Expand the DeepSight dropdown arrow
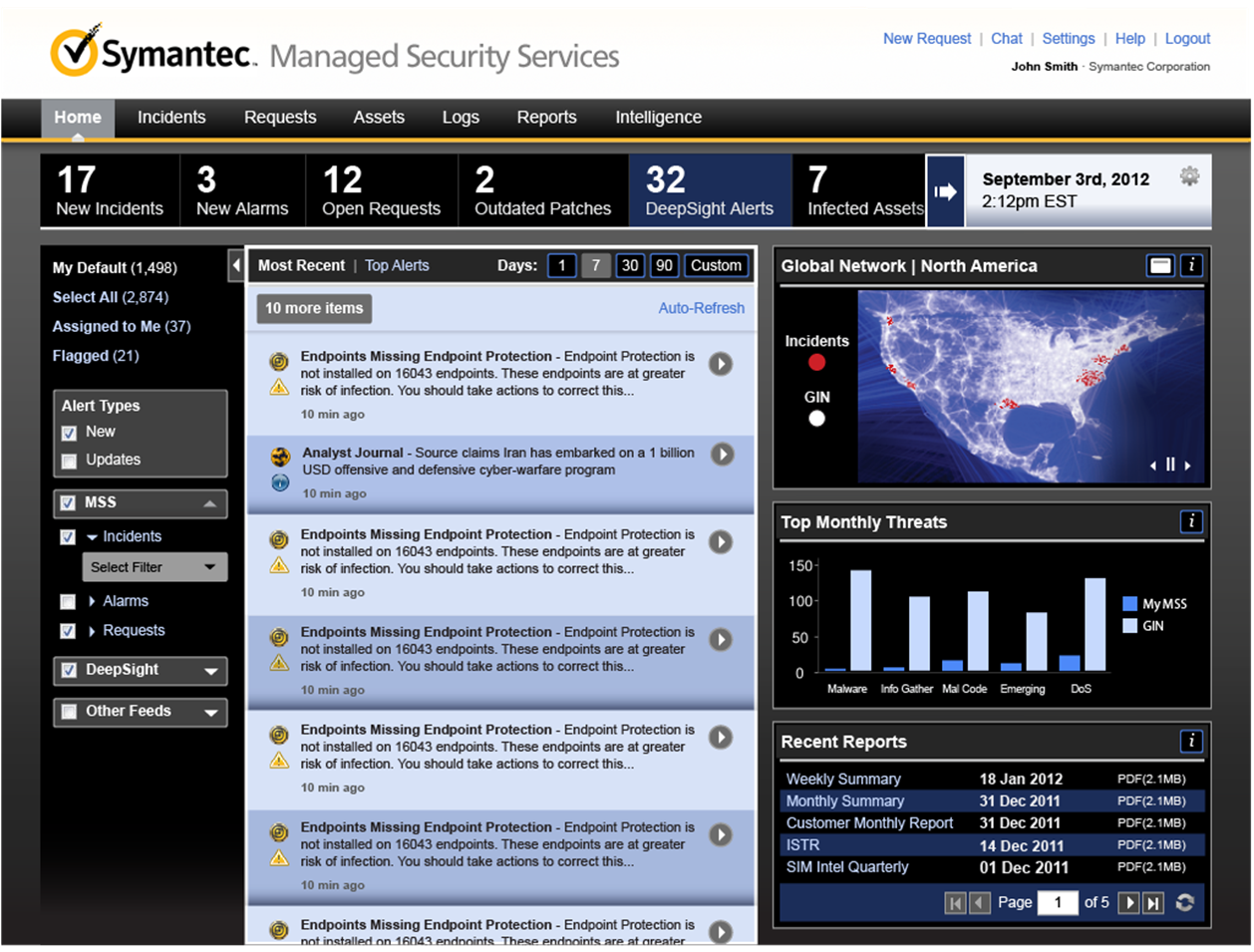Image resolution: width=1254 pixels, height=952 pixels. pos(210,671)
